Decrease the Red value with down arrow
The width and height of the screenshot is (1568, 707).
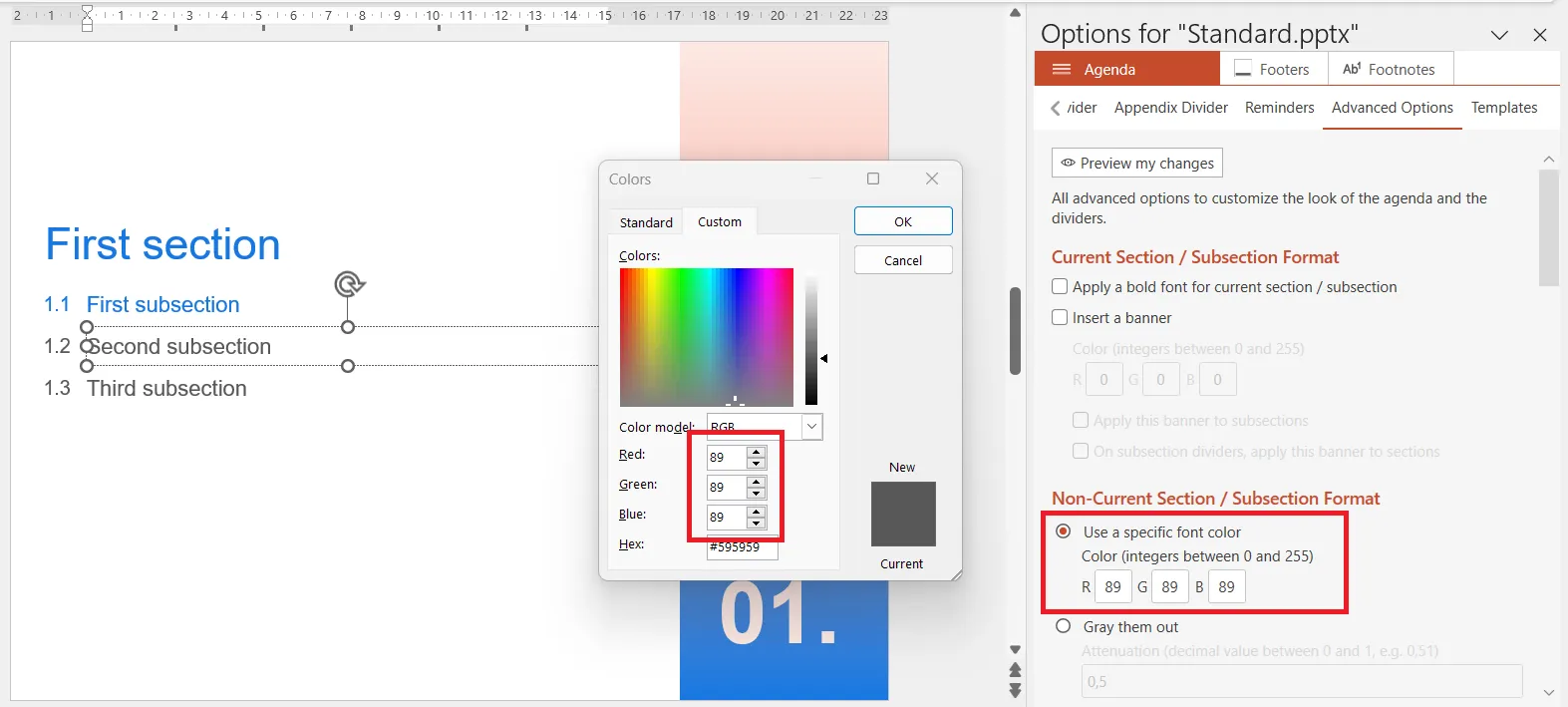[757, 463]
